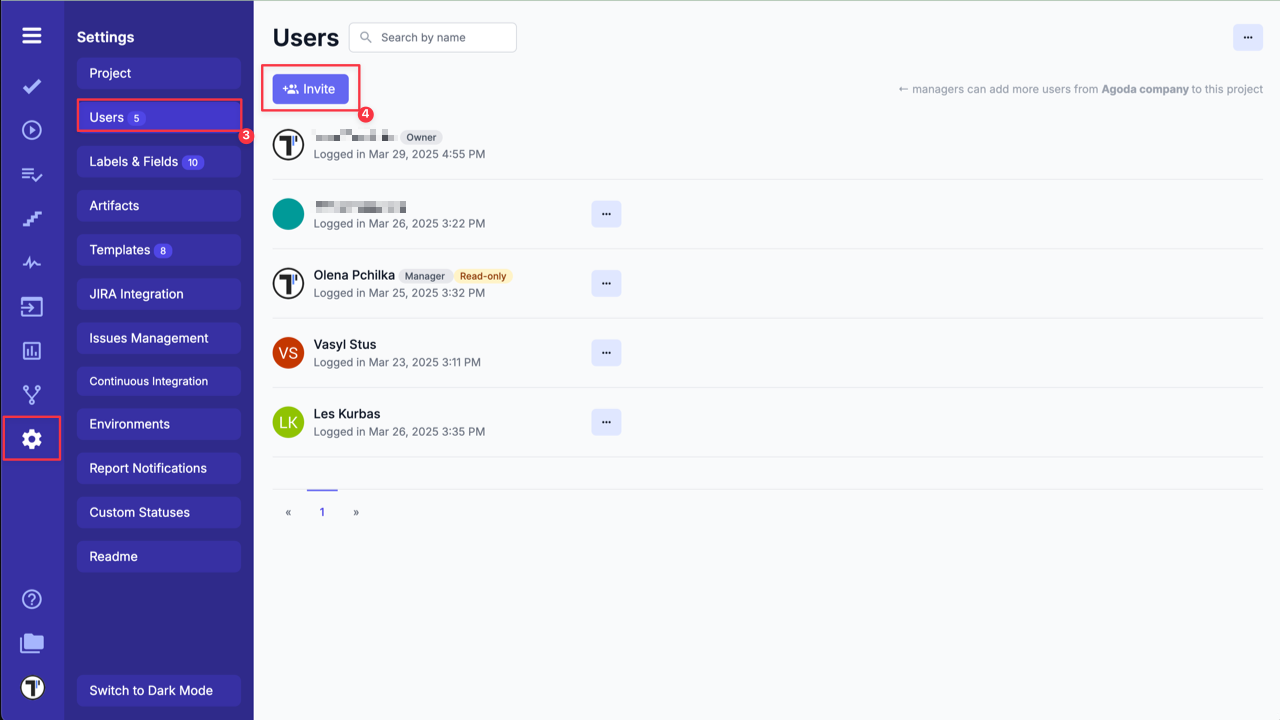The height and width of the screenshot is (720, 1280).
Task: Click the Invite button
Action: pyautogui.click(x=311, y=88)
